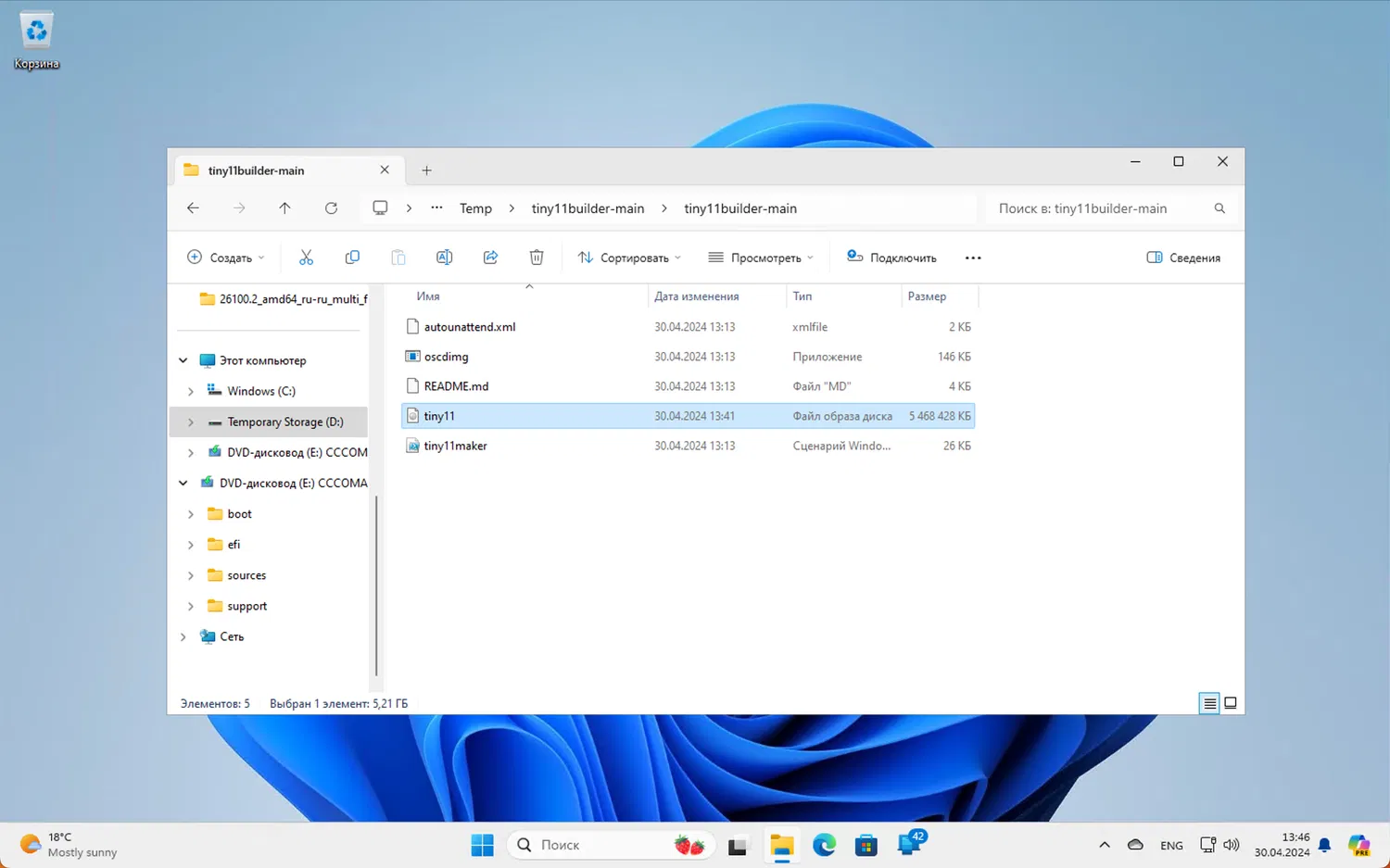
Task: Open the Создать dropdown
Action: [226, 258]
